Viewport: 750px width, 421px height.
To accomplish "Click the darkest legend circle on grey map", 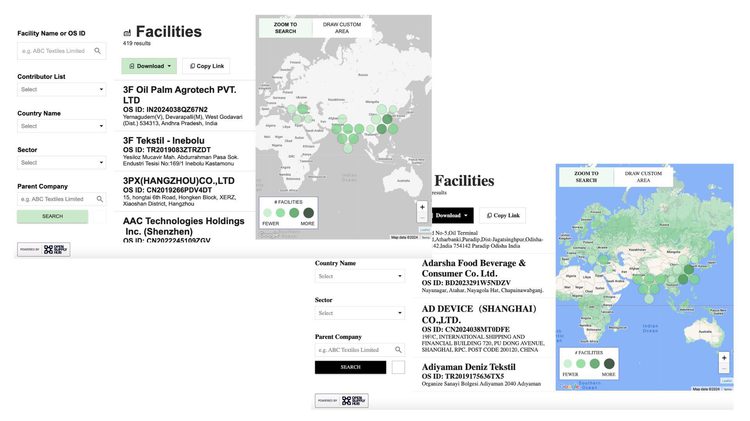I will (309, 213).
